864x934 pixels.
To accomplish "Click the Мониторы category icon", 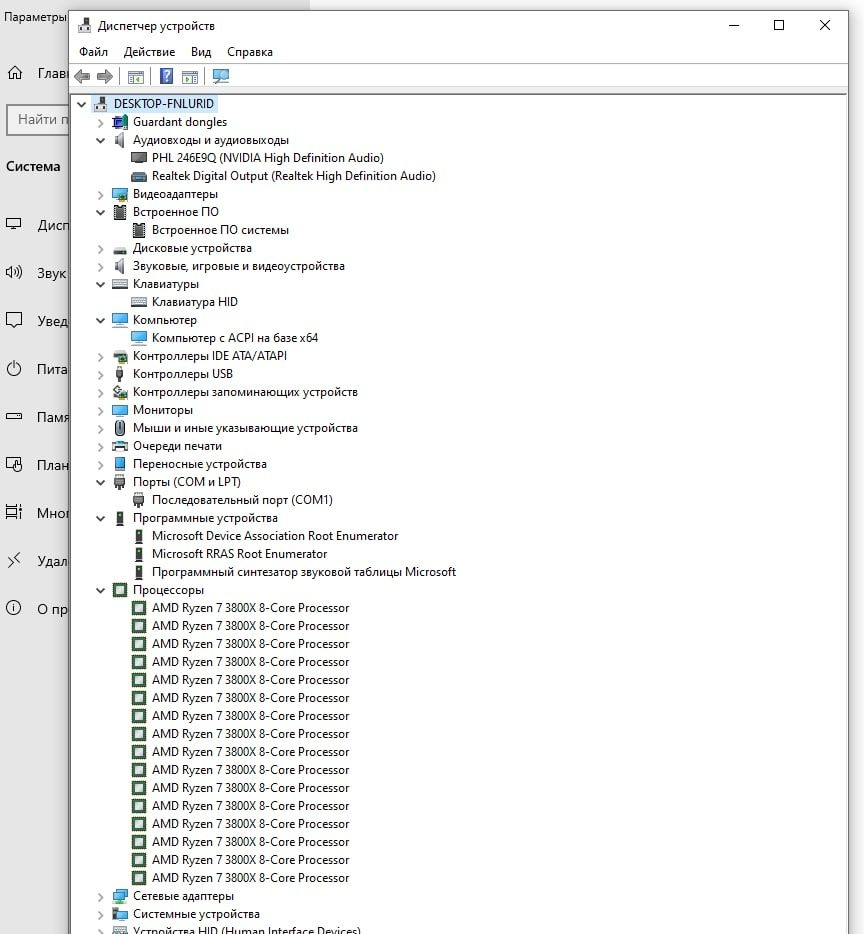I will coord(120,410).
